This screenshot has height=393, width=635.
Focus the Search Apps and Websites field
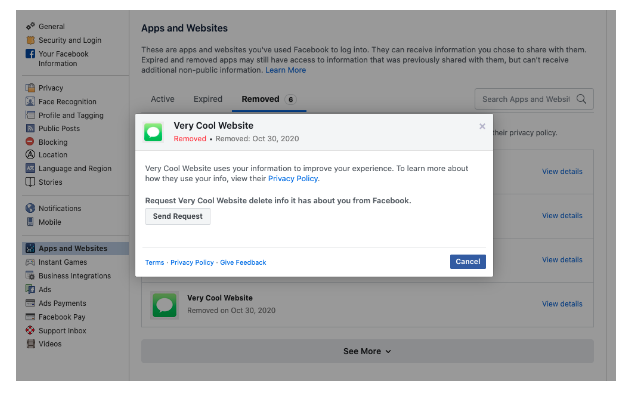pyautogui.click(x=534, y=99)
